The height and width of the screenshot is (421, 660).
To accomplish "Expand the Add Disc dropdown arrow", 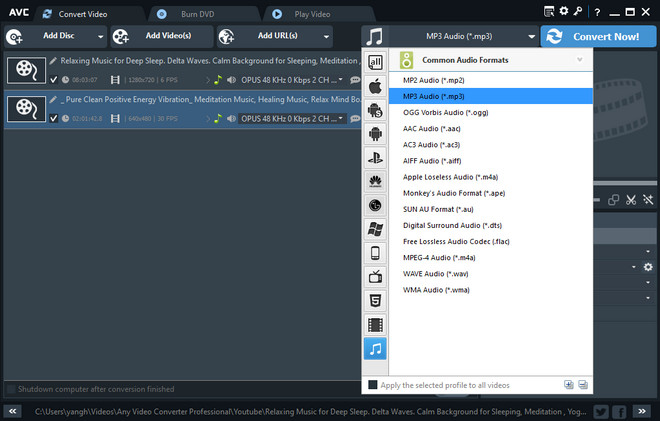I will coord(100,37).
